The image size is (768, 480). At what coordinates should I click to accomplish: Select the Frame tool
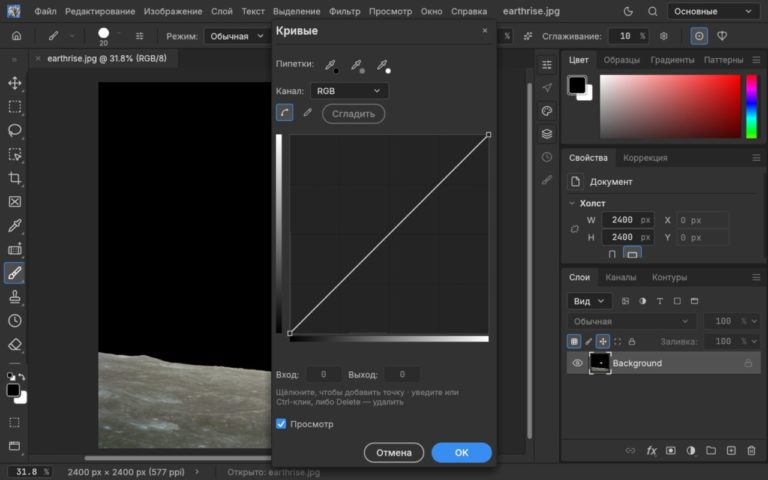(x=15, y=202)
